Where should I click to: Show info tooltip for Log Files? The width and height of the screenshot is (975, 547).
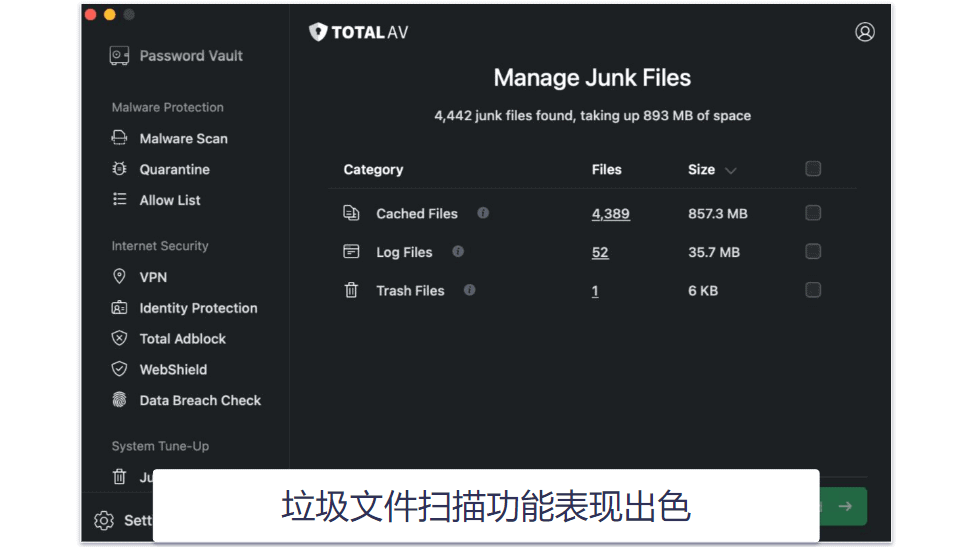point(458,252)
